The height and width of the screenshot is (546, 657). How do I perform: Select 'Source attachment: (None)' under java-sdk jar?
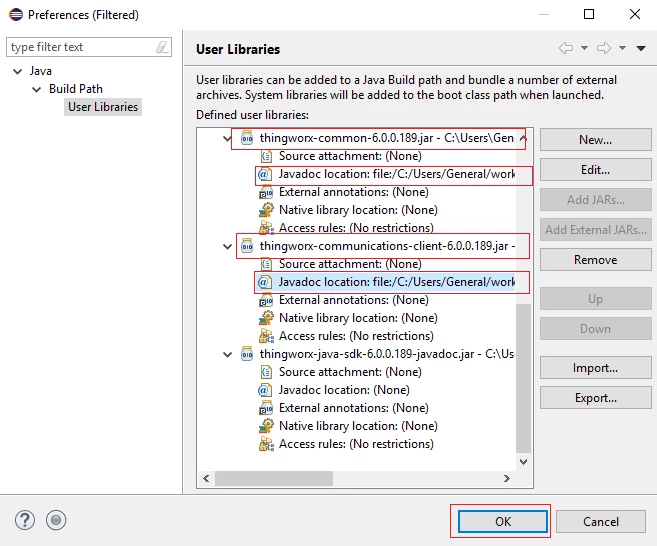click(350, 372)
